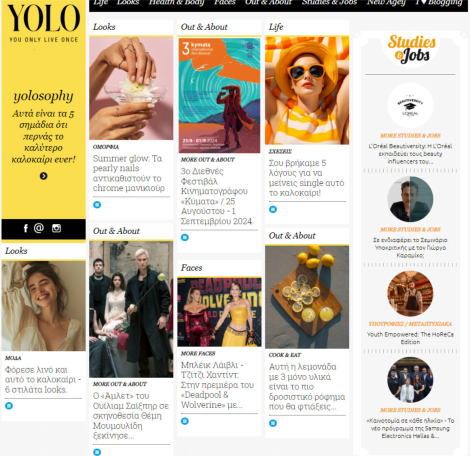Open the MORE STUDIES & JOBS link under L'Oréal logo
This screenshot has height=456, width=470.
[x=410, y=136]
